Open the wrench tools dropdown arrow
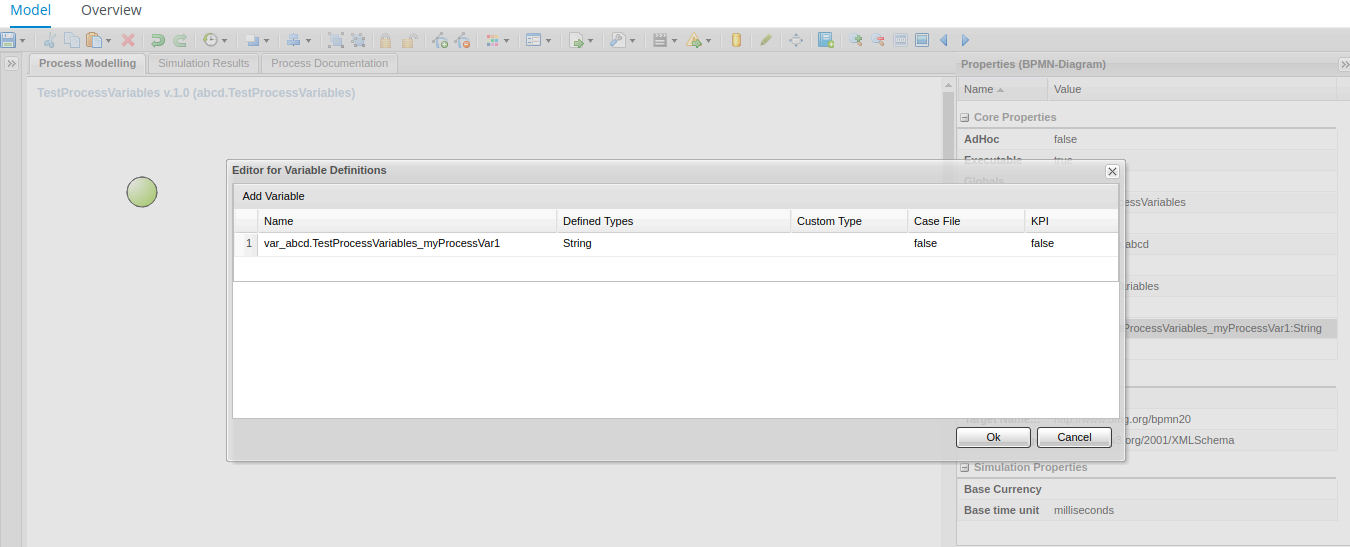 click(x=632, y=41)
